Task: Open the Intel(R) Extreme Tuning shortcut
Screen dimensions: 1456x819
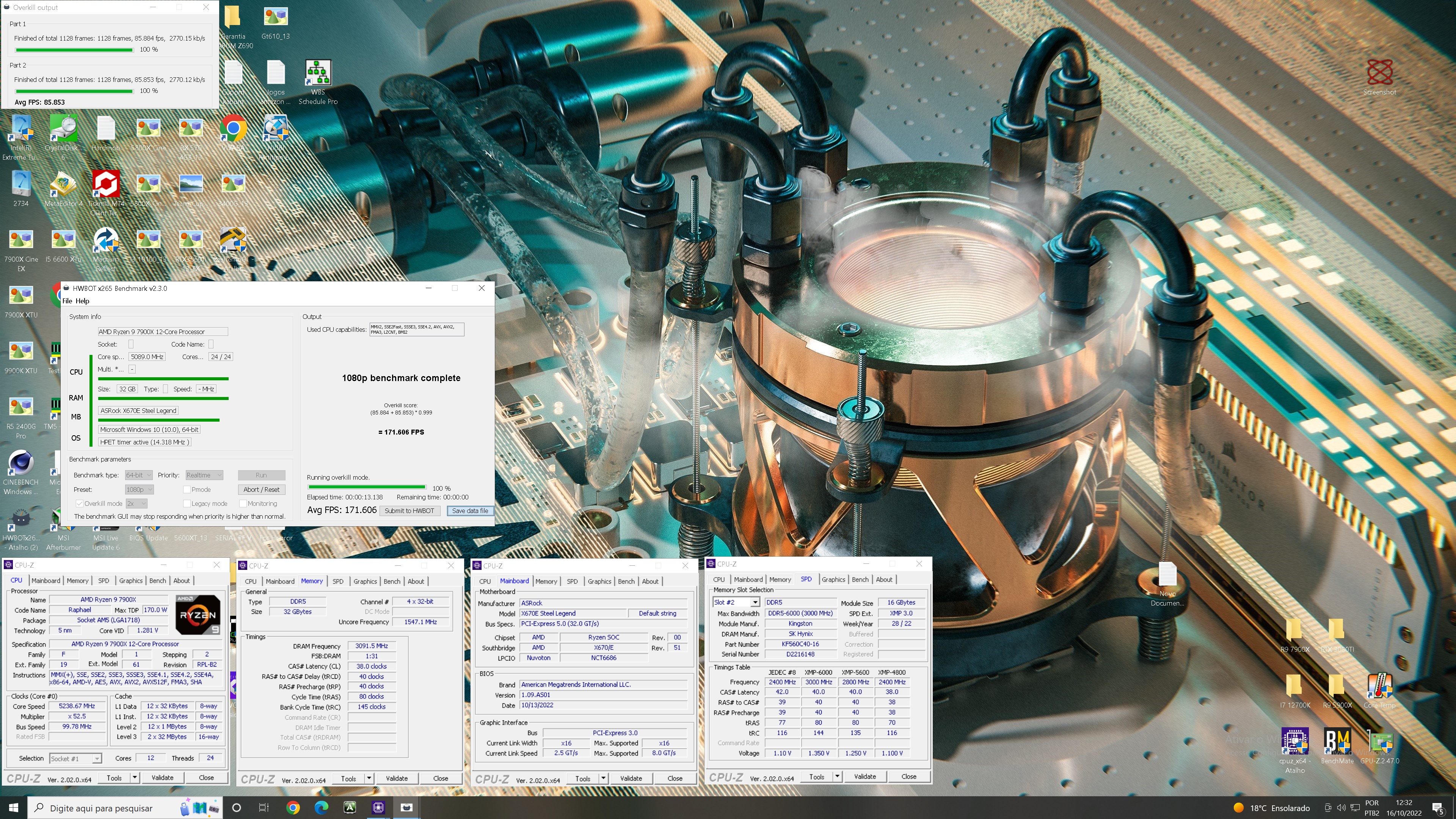Action: pos(21,137)
